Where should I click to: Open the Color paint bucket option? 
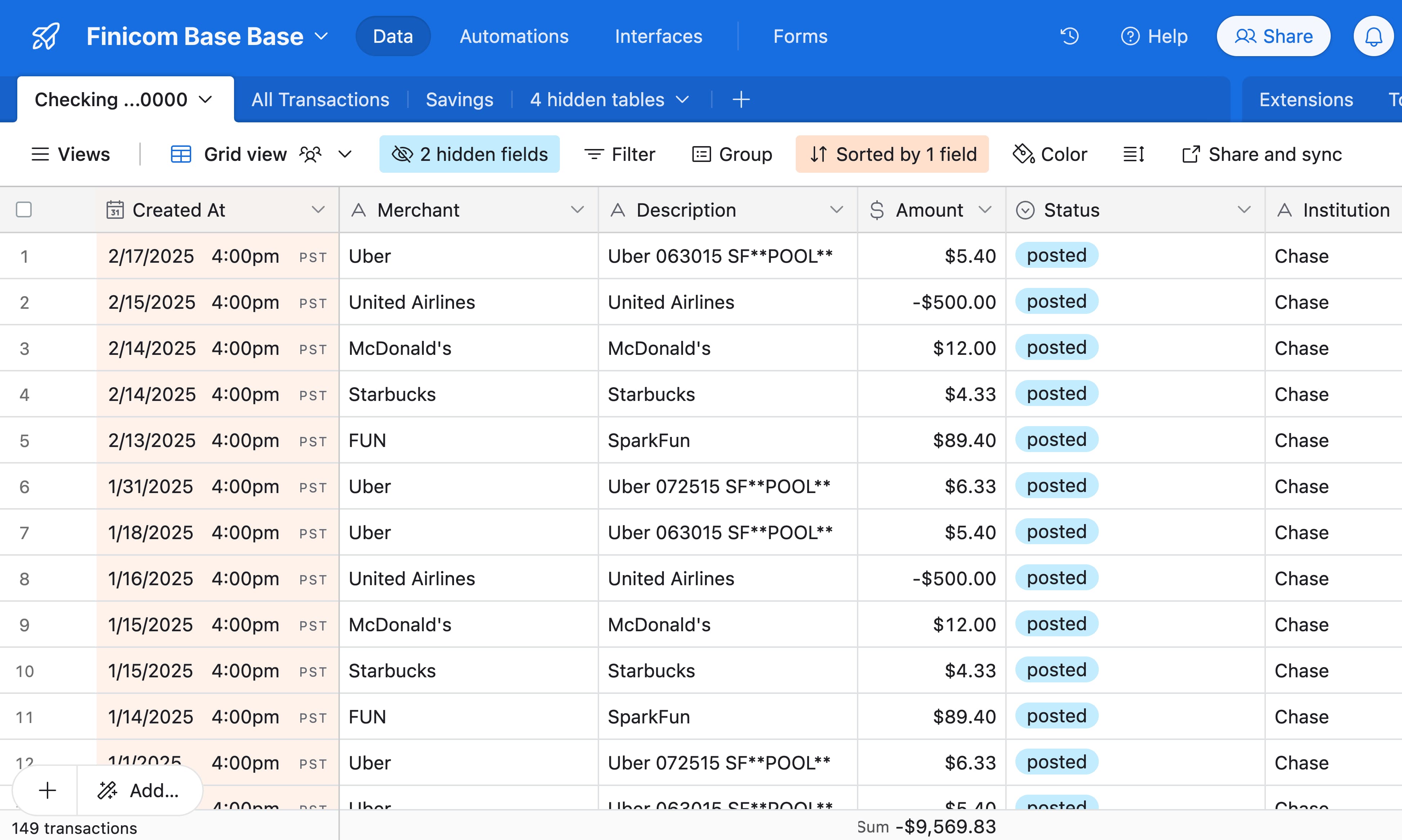coord(1050,154)
